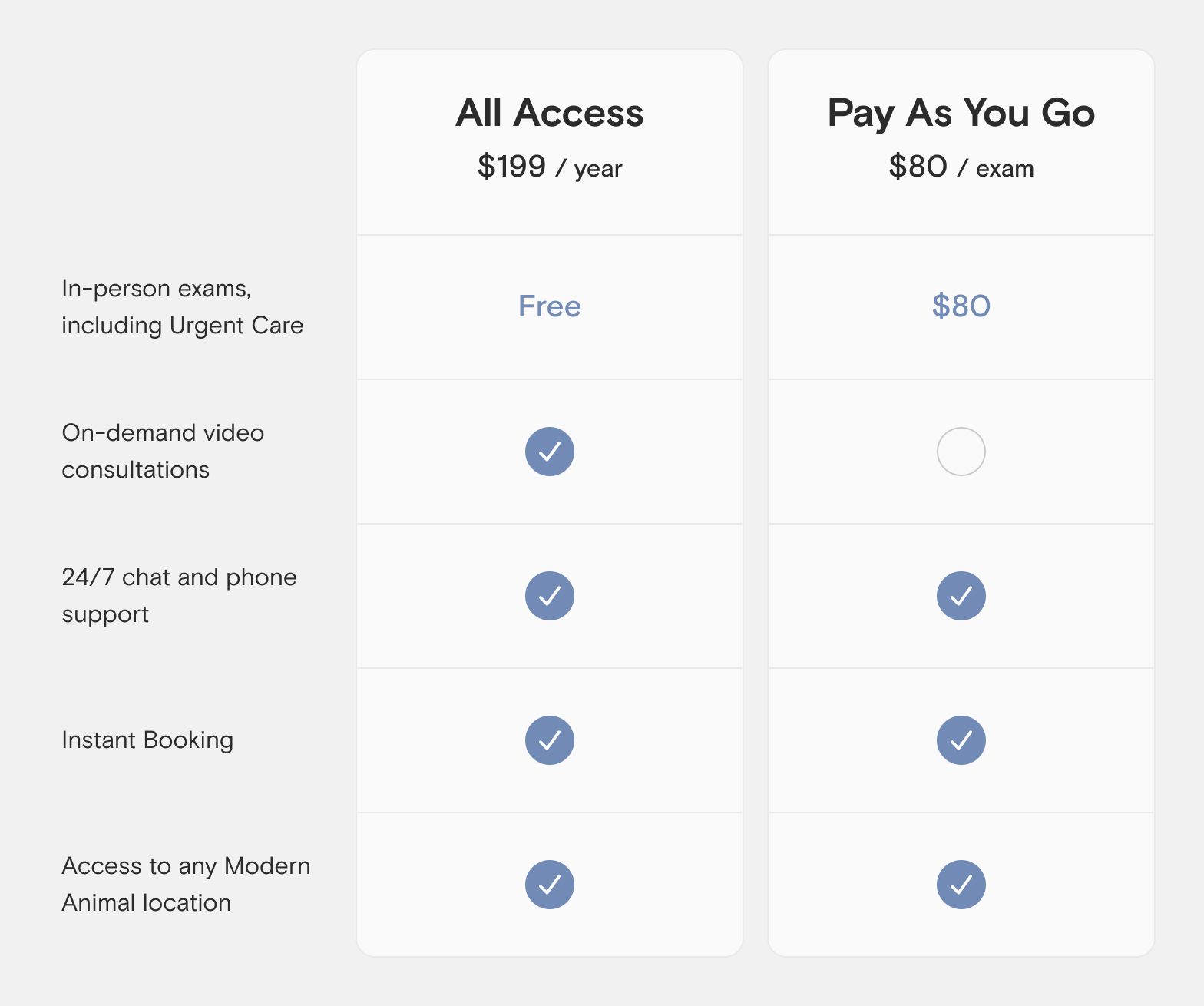Click the blue Free label under All Access
This screenshot has height=1006, width=1204.
[550, 306]
